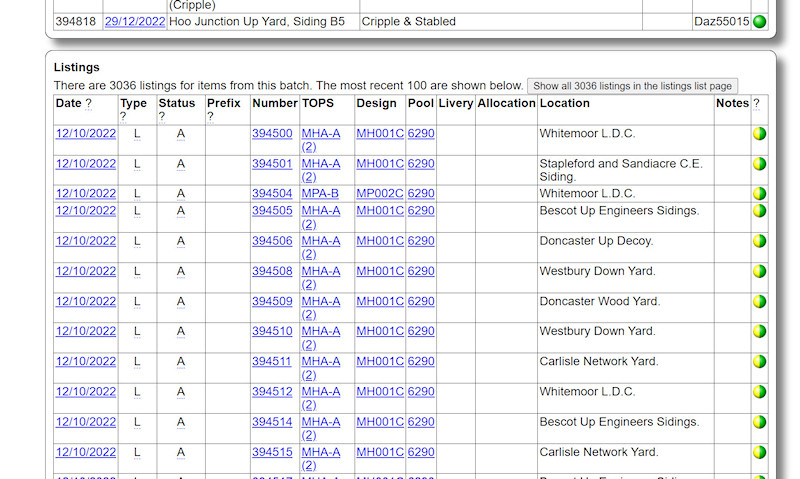Click pool 6290 link in row 394512

click(420, 391)
